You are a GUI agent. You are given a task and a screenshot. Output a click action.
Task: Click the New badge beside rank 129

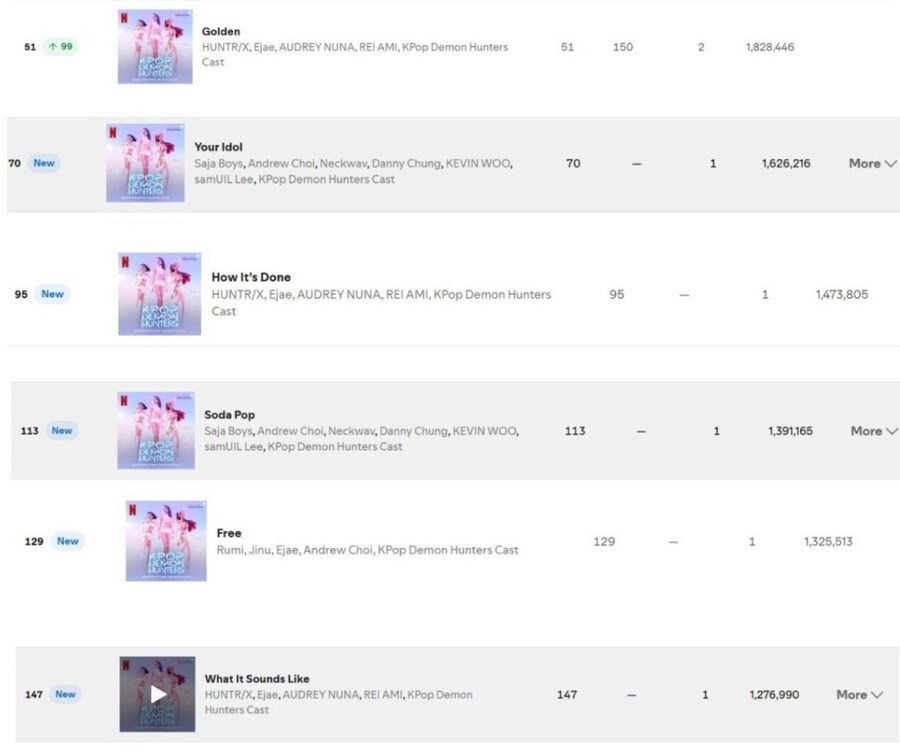68,541
